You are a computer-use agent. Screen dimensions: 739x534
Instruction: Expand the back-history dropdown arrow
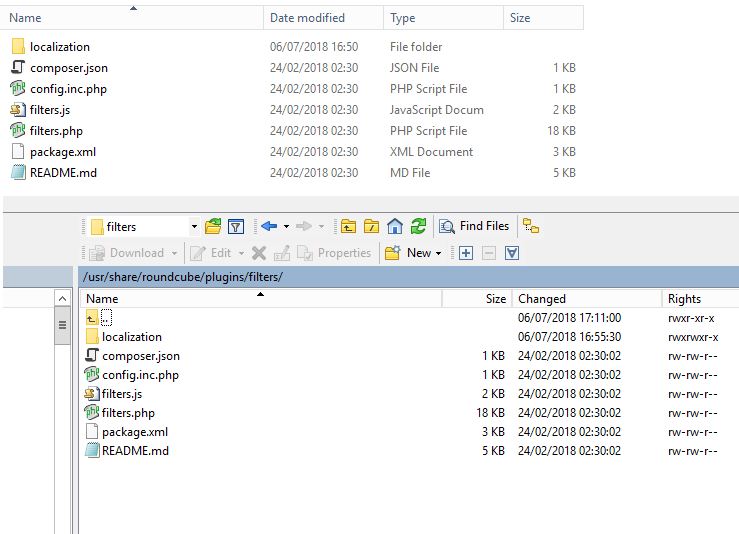click(286, 226)
